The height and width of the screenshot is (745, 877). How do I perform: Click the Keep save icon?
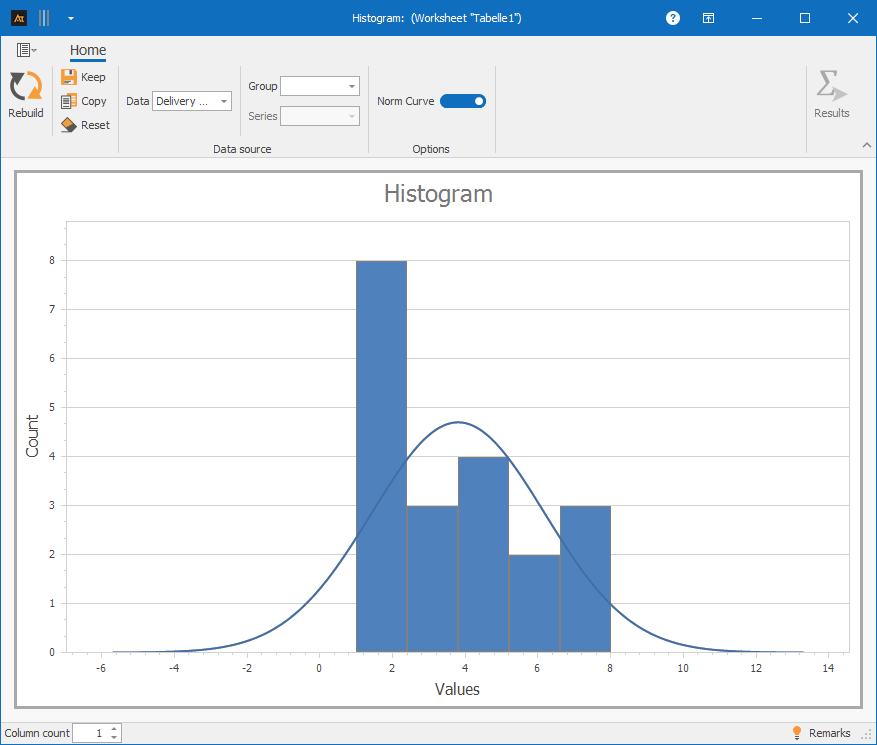pyautogui.click(x=68, y=77)
